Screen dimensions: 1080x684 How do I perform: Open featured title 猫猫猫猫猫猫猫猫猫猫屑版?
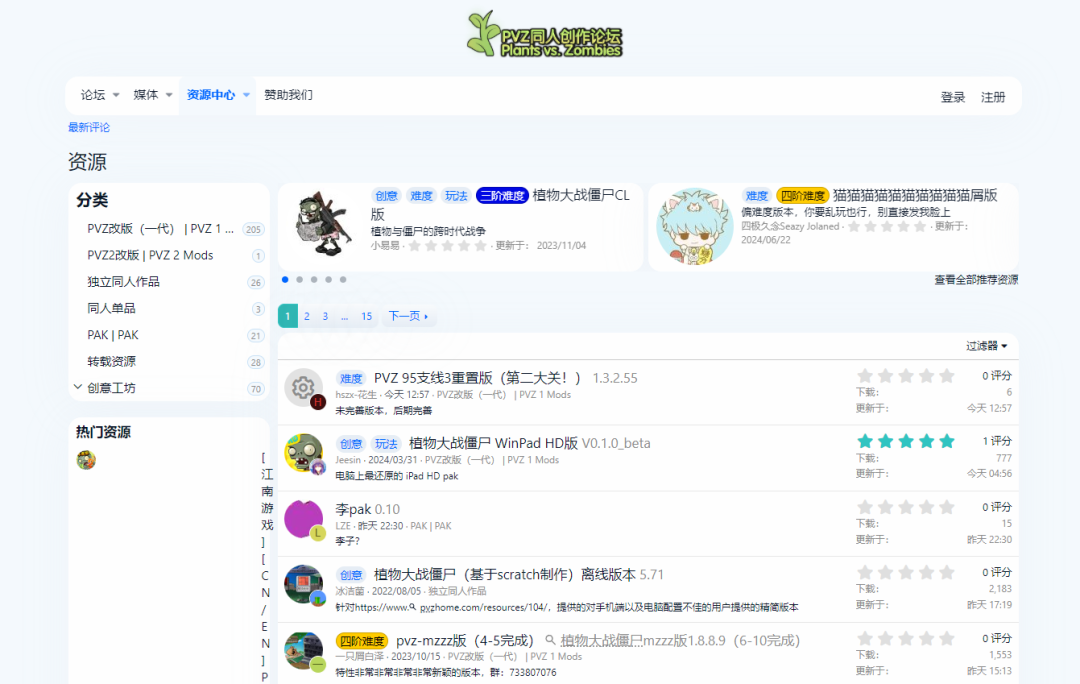915,196
